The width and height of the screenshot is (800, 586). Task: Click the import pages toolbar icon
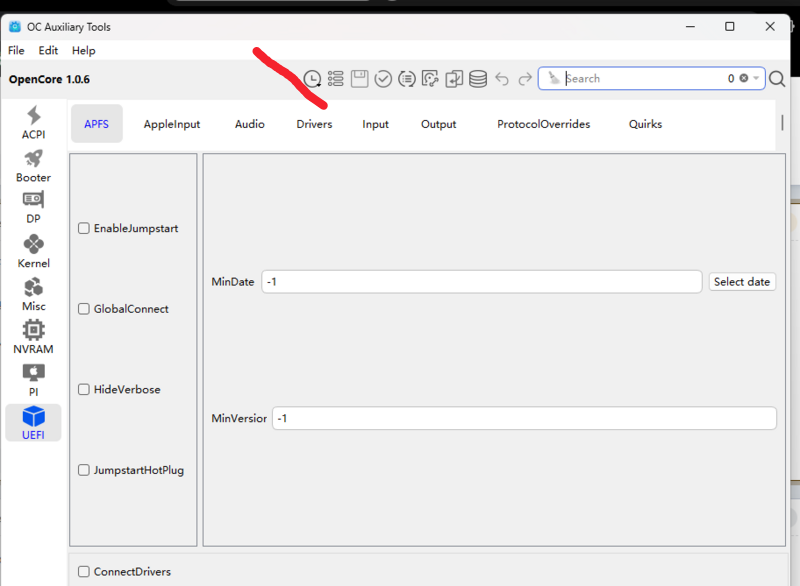[454, 79]
